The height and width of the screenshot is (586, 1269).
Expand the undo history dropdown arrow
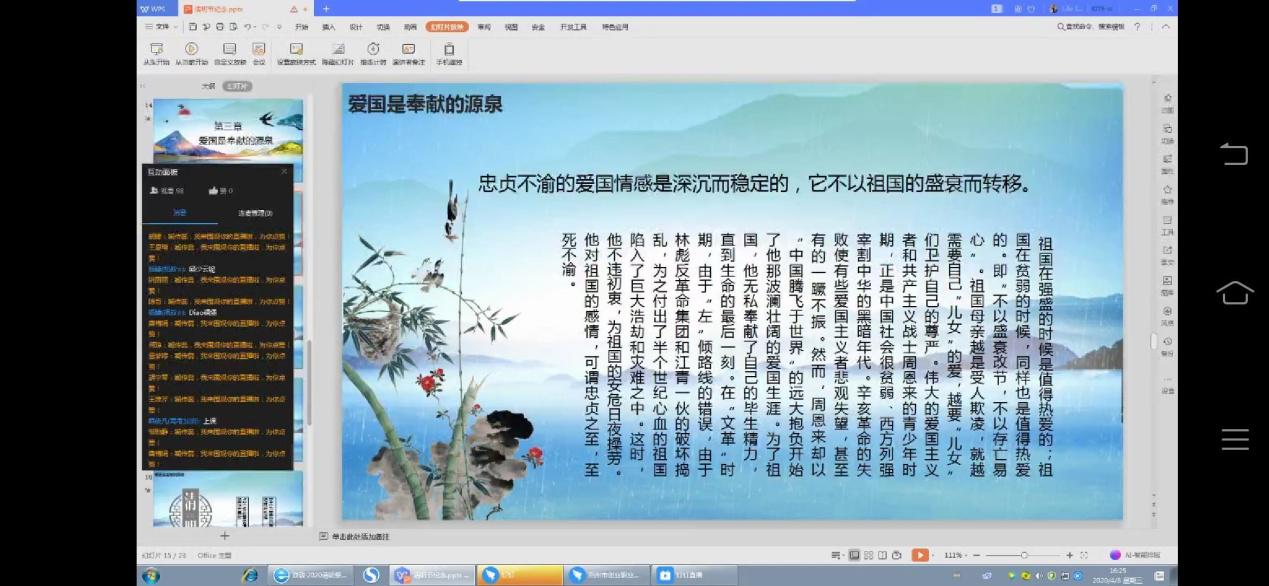pyautogui.click(x=257, y=27)
